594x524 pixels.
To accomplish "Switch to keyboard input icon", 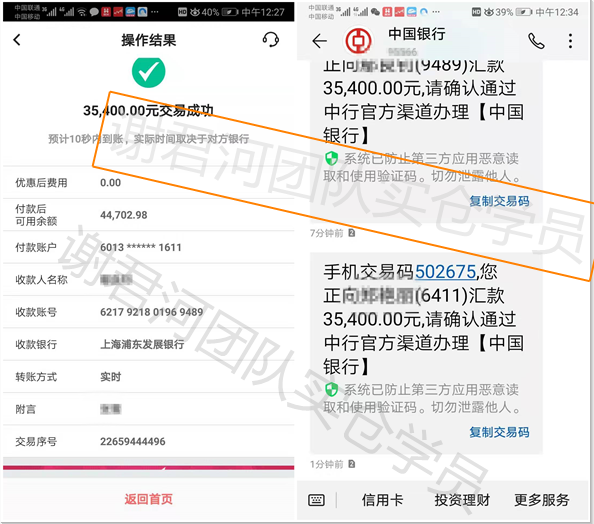I will point(316,500).
